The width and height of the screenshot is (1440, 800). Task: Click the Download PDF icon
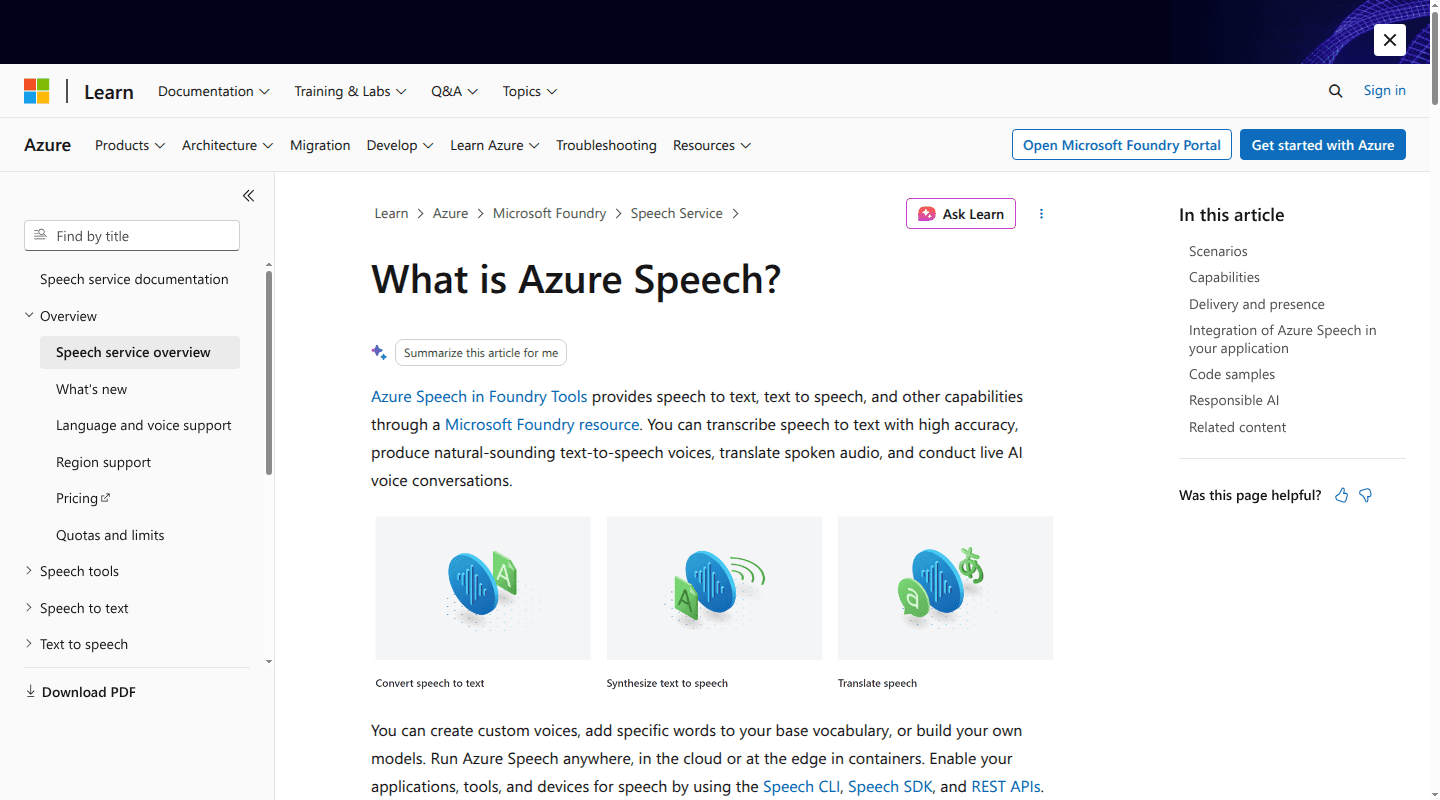pos(31,691)
